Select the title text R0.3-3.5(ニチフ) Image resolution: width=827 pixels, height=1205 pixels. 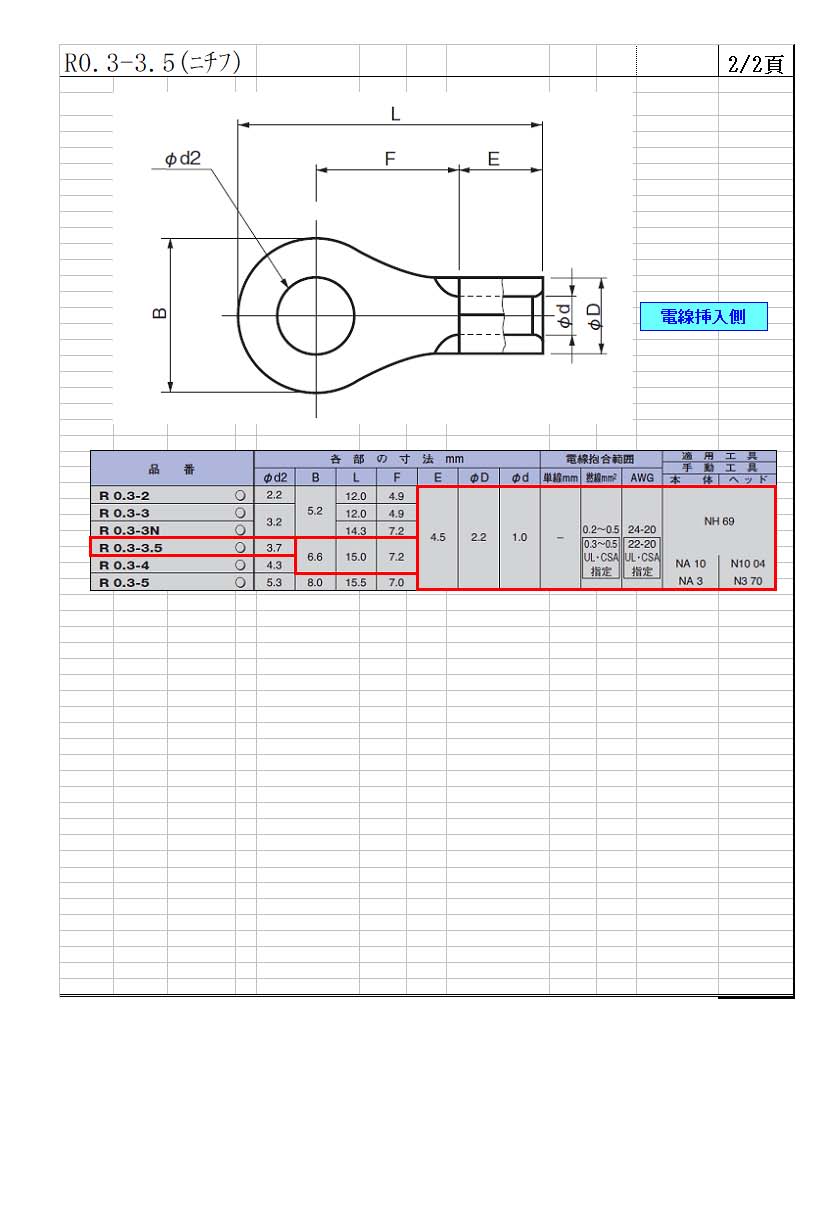click(x=153, y=62)
